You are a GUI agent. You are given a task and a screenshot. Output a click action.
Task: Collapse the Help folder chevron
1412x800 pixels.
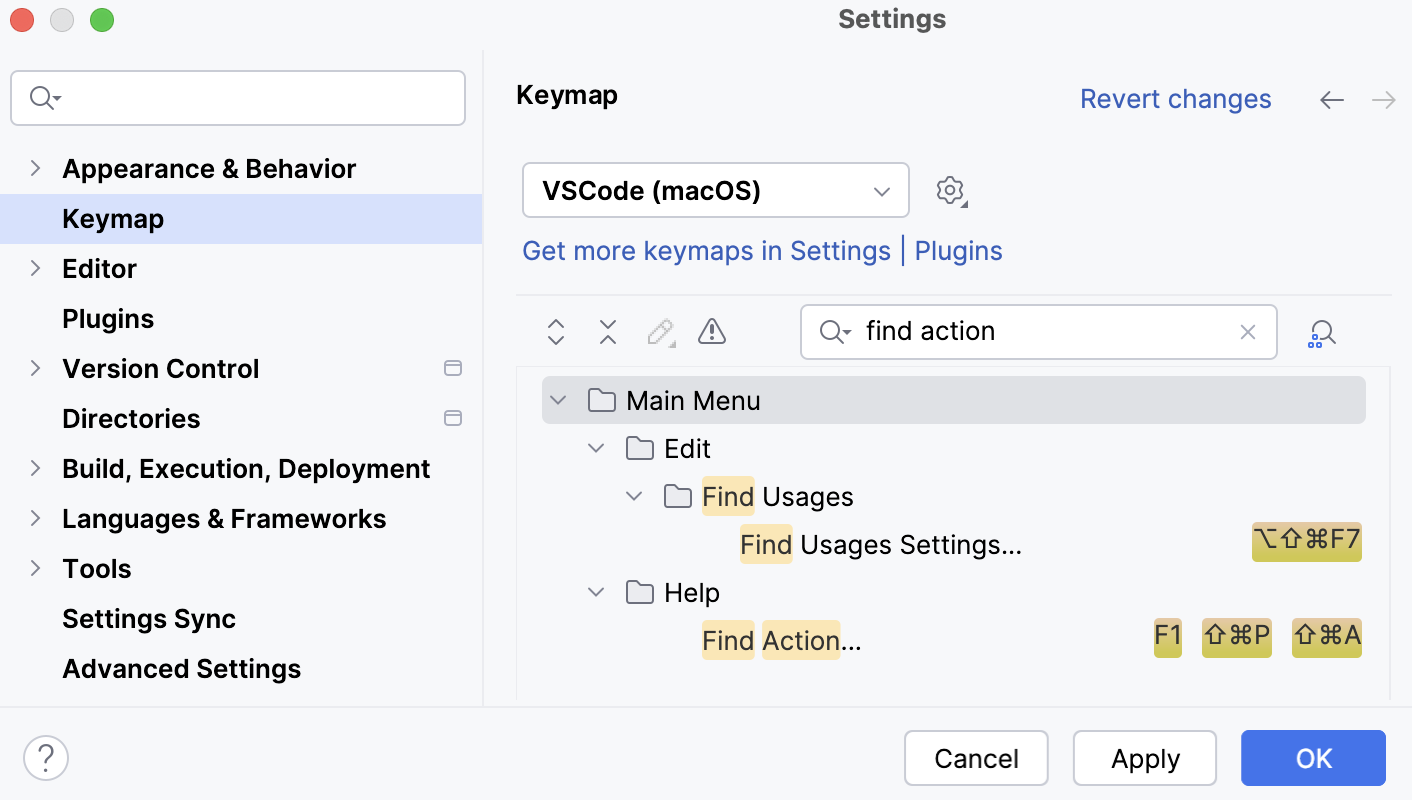(596, 592)
